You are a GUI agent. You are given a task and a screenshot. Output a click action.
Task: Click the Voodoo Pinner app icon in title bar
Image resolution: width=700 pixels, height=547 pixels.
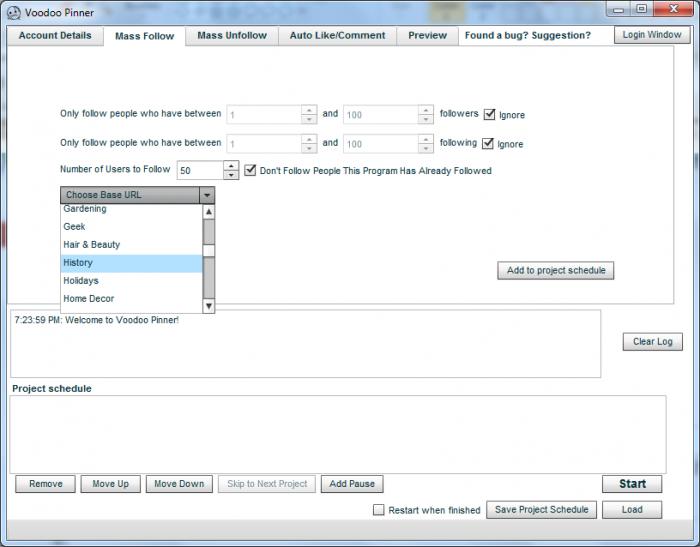[x=14, y=13]
